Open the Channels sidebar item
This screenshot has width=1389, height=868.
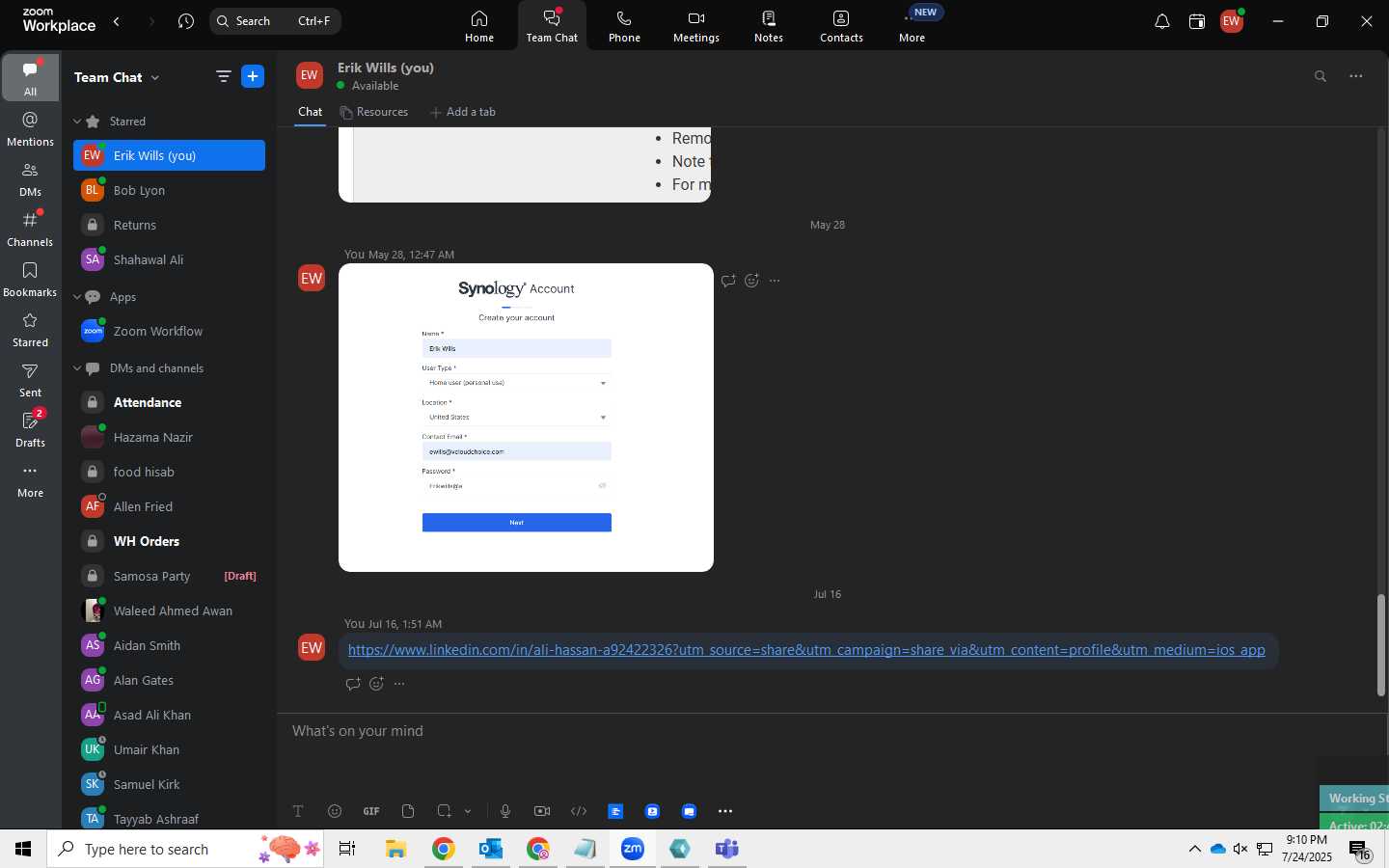[x=30, y=229]
